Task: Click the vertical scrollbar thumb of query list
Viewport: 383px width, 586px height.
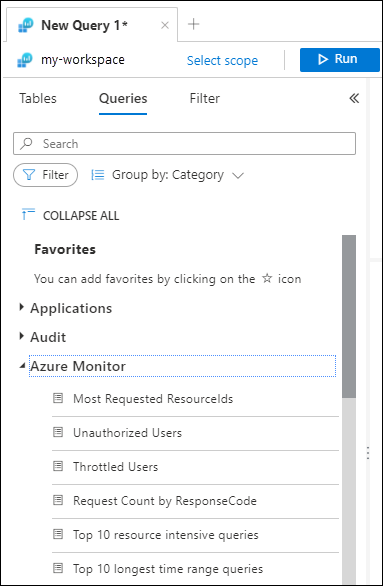Action: click(x=349, y=316)
